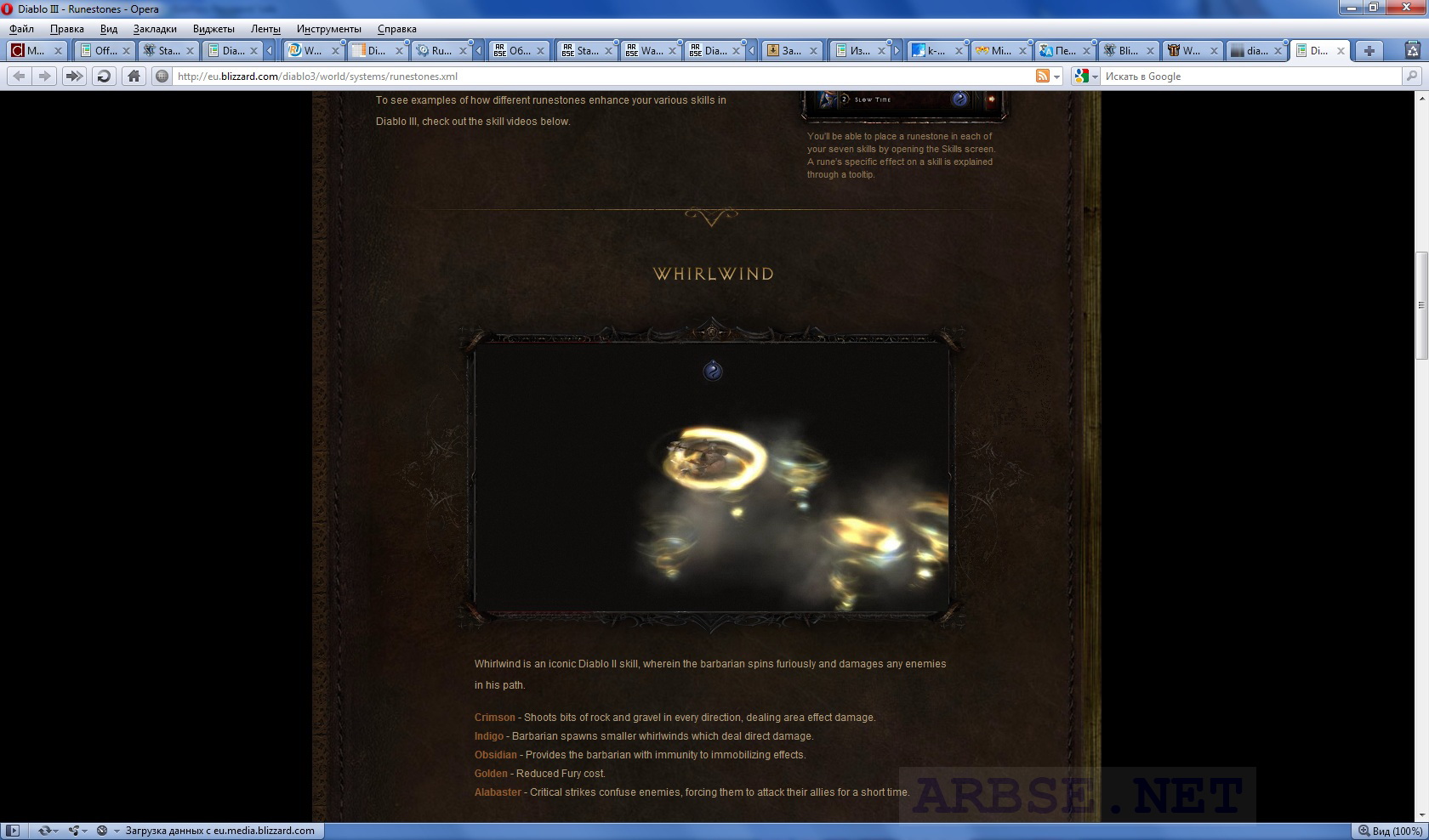Open the Виджеты menu
1429x840 pixels.
pos(213,29)
